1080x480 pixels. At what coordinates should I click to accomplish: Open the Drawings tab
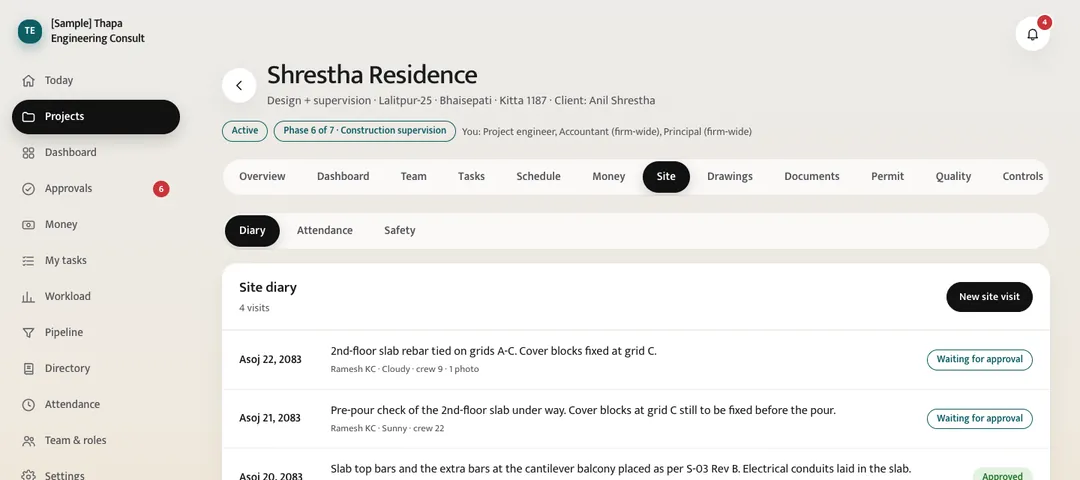tap(730, 176)
